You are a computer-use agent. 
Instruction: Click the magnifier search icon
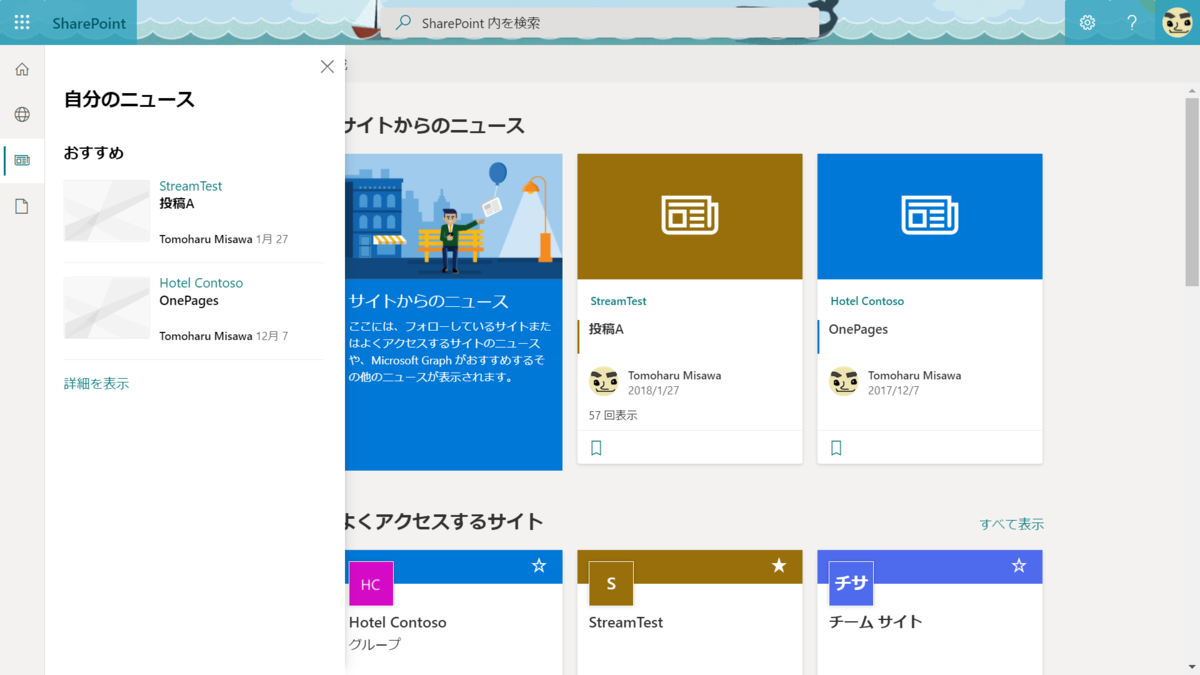pyautogui.click(x=403, y=22)
